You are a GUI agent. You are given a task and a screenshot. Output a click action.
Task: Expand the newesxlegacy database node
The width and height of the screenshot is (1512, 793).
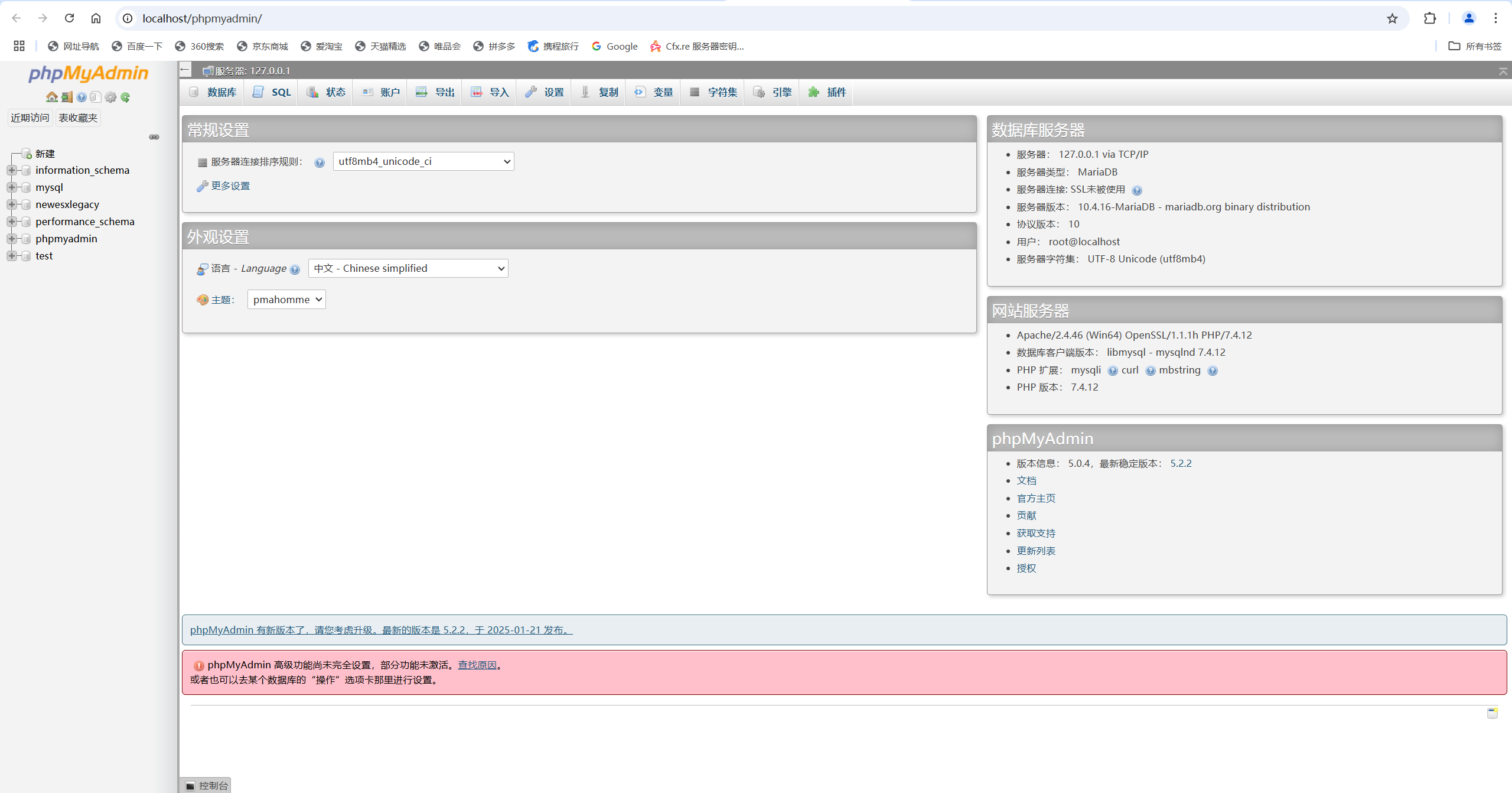(11, 204)
